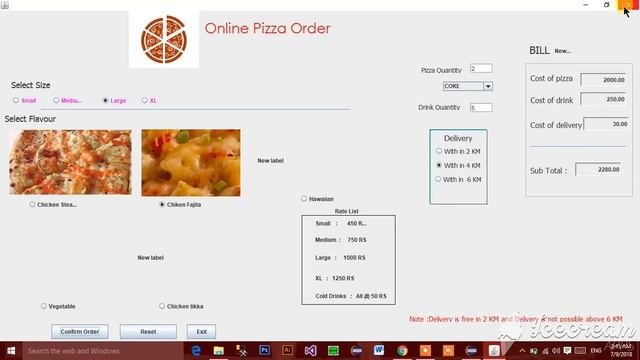Click the Sub Total field
The image size is (640, 360).
click(598, 169)
